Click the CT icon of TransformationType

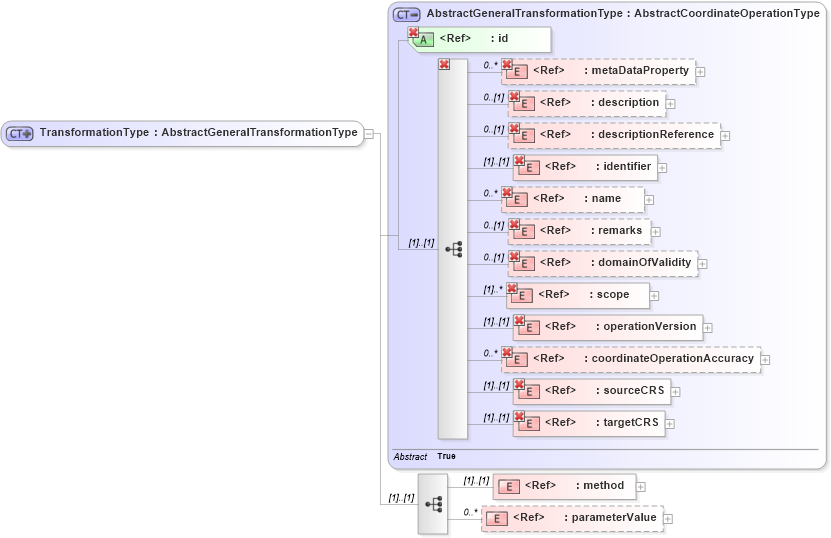coord(20,134)
